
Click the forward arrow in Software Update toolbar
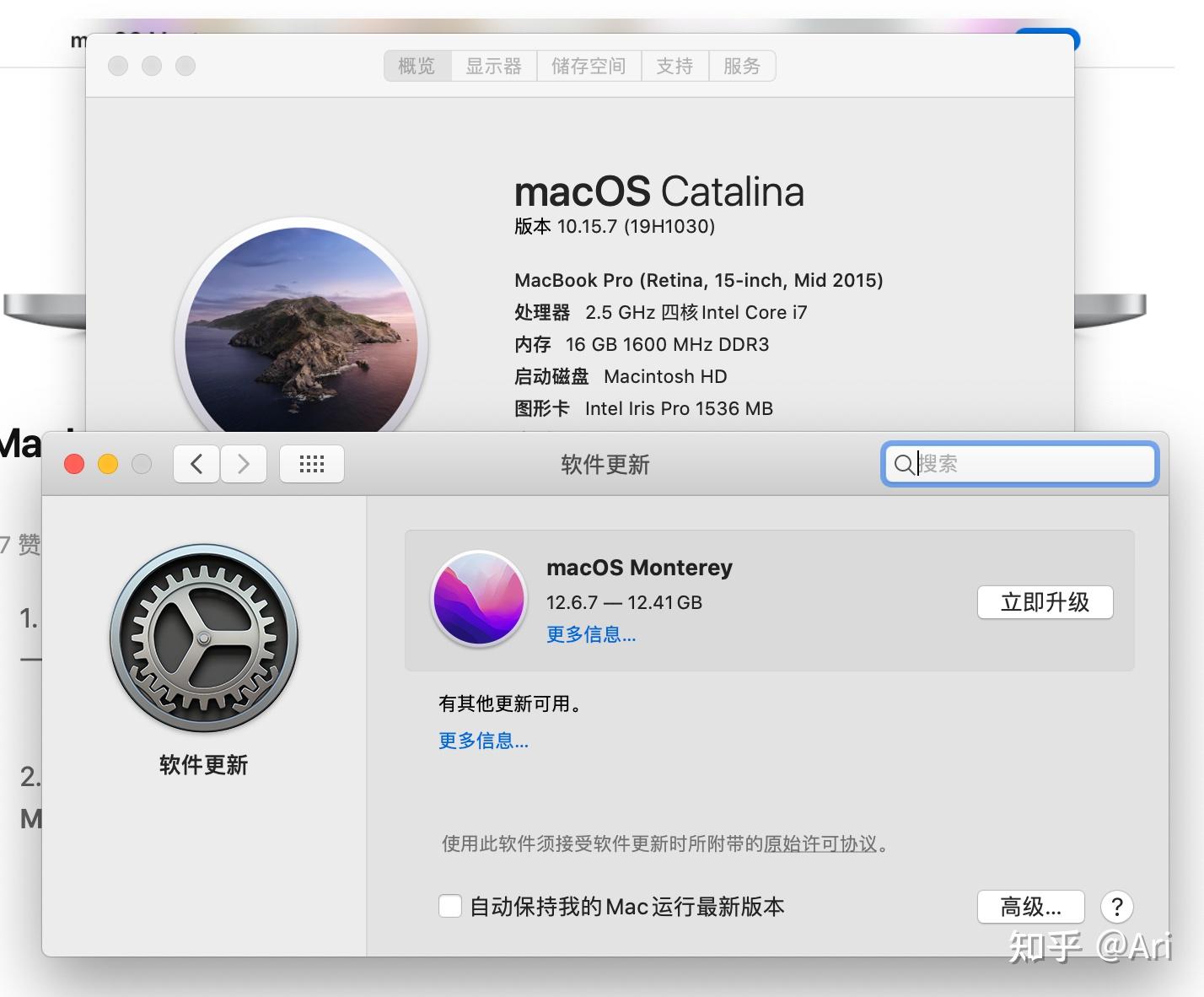tap(244, 464)
